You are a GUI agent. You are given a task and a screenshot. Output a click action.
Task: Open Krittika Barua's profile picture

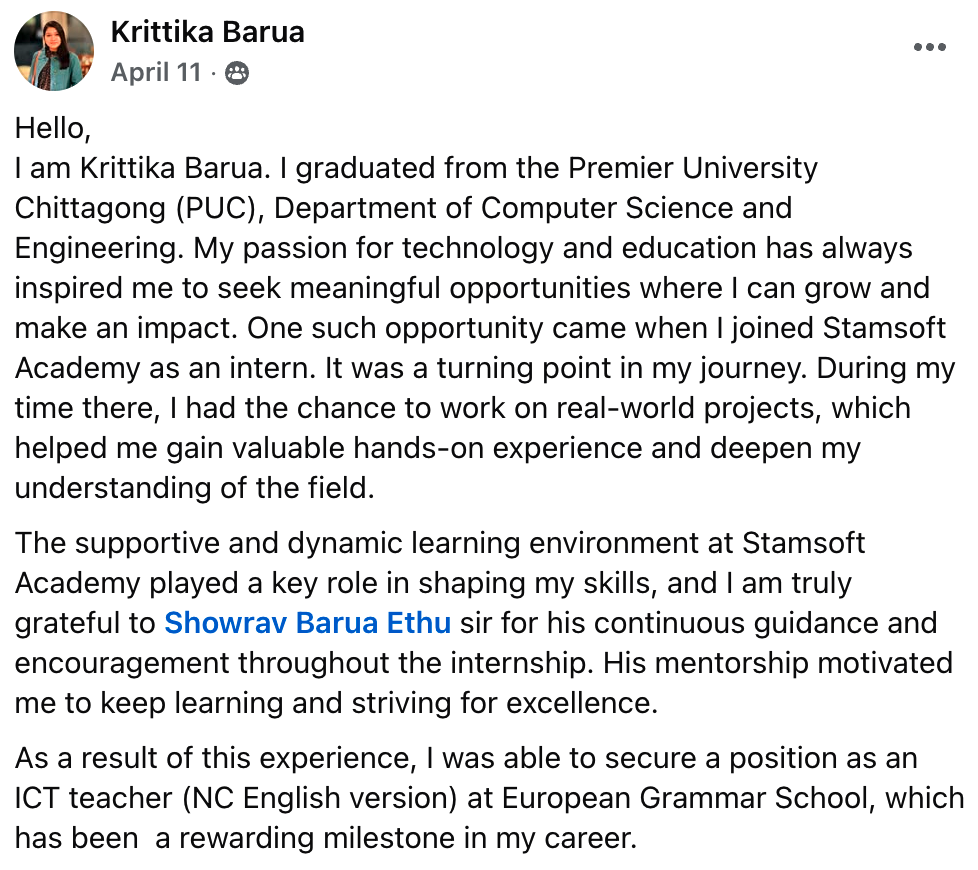54,51
